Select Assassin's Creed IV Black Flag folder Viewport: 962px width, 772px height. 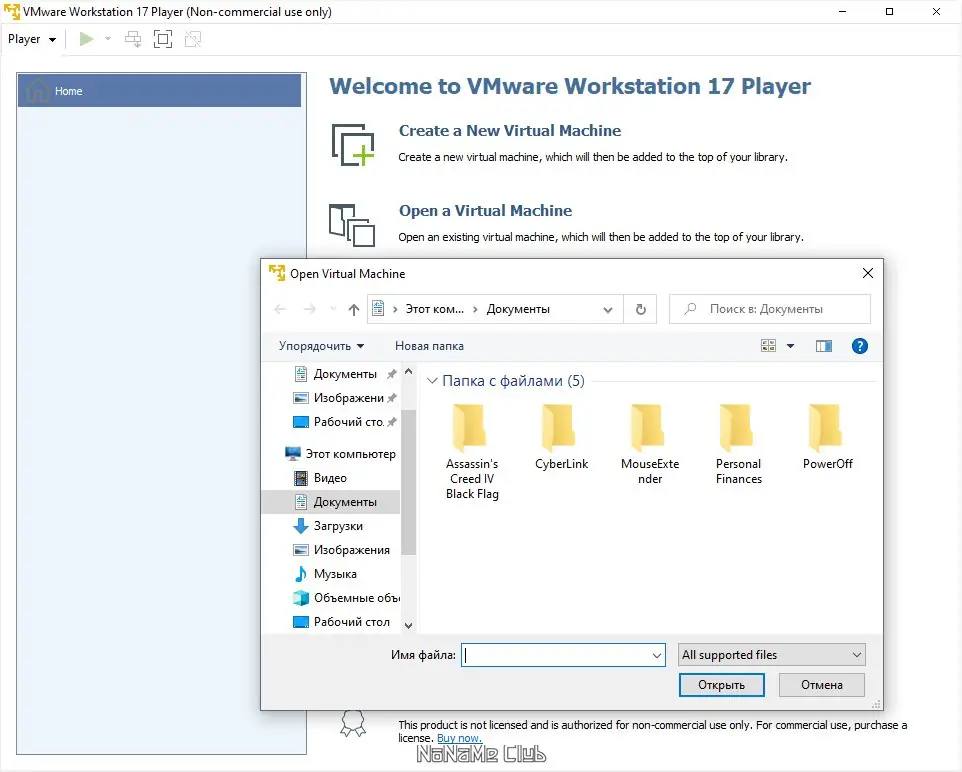click(x=472, y=451)
